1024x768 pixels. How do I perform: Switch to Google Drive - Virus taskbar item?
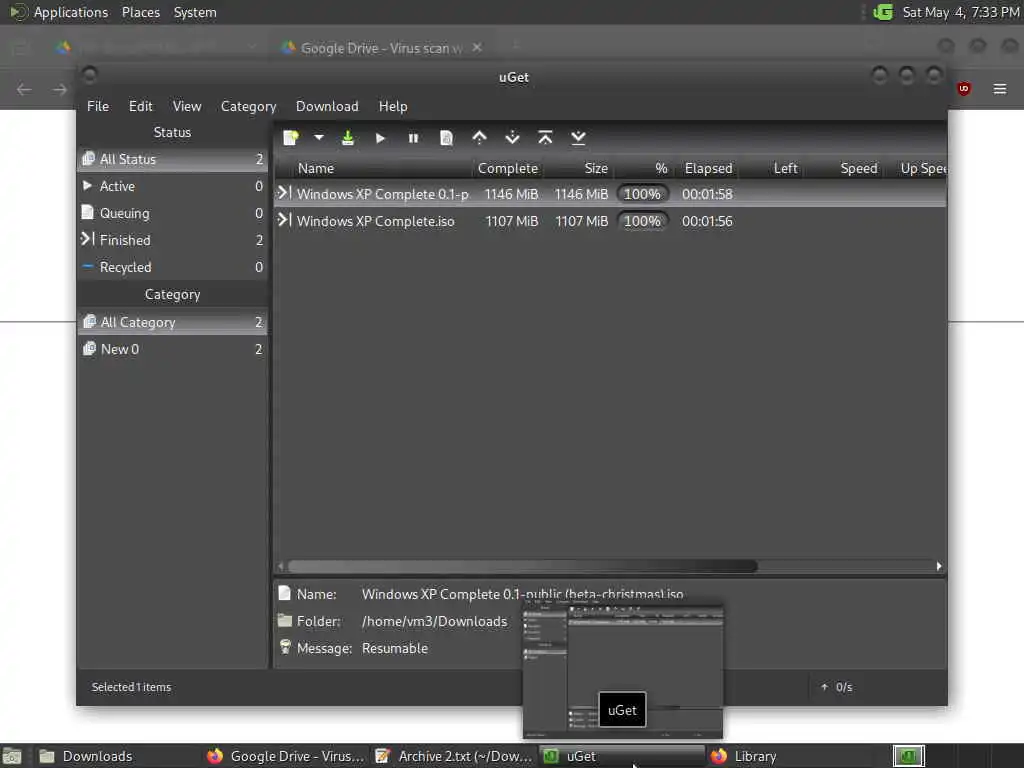(285, 756)
